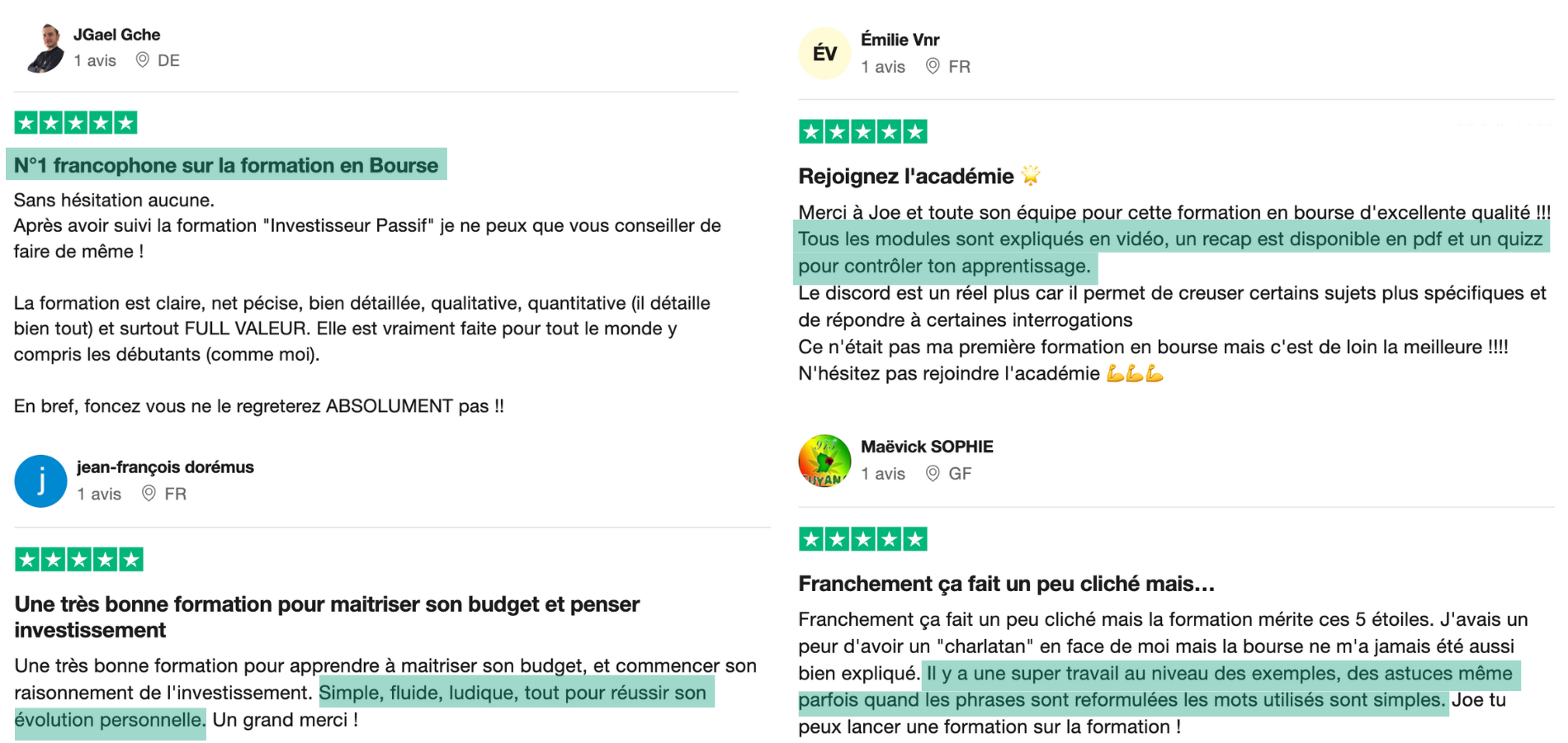1568x743 pixels.
Task: Click JGael Gche's profile photo
Action: point(45,48)
